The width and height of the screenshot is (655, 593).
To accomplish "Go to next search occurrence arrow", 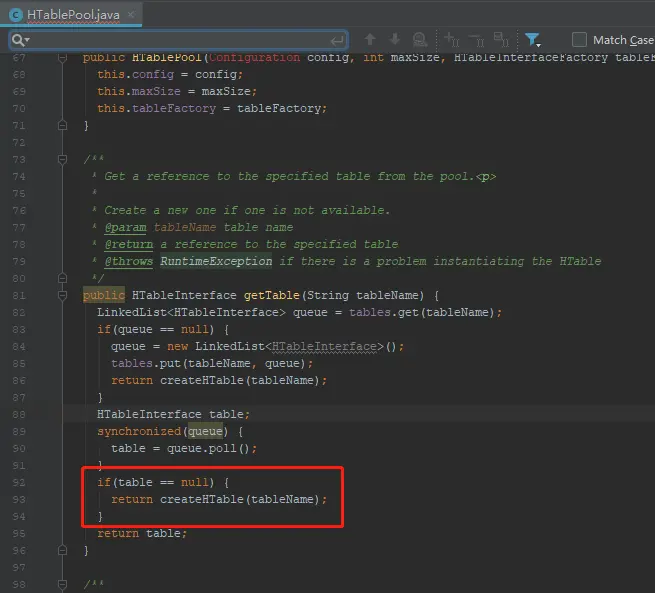I will coord(394,40).
